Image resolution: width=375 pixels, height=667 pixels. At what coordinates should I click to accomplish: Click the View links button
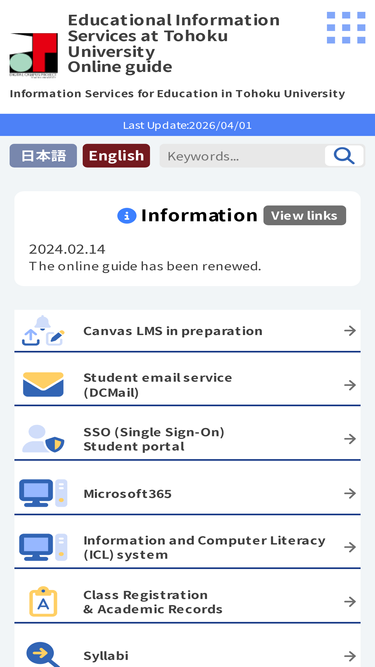305,216
